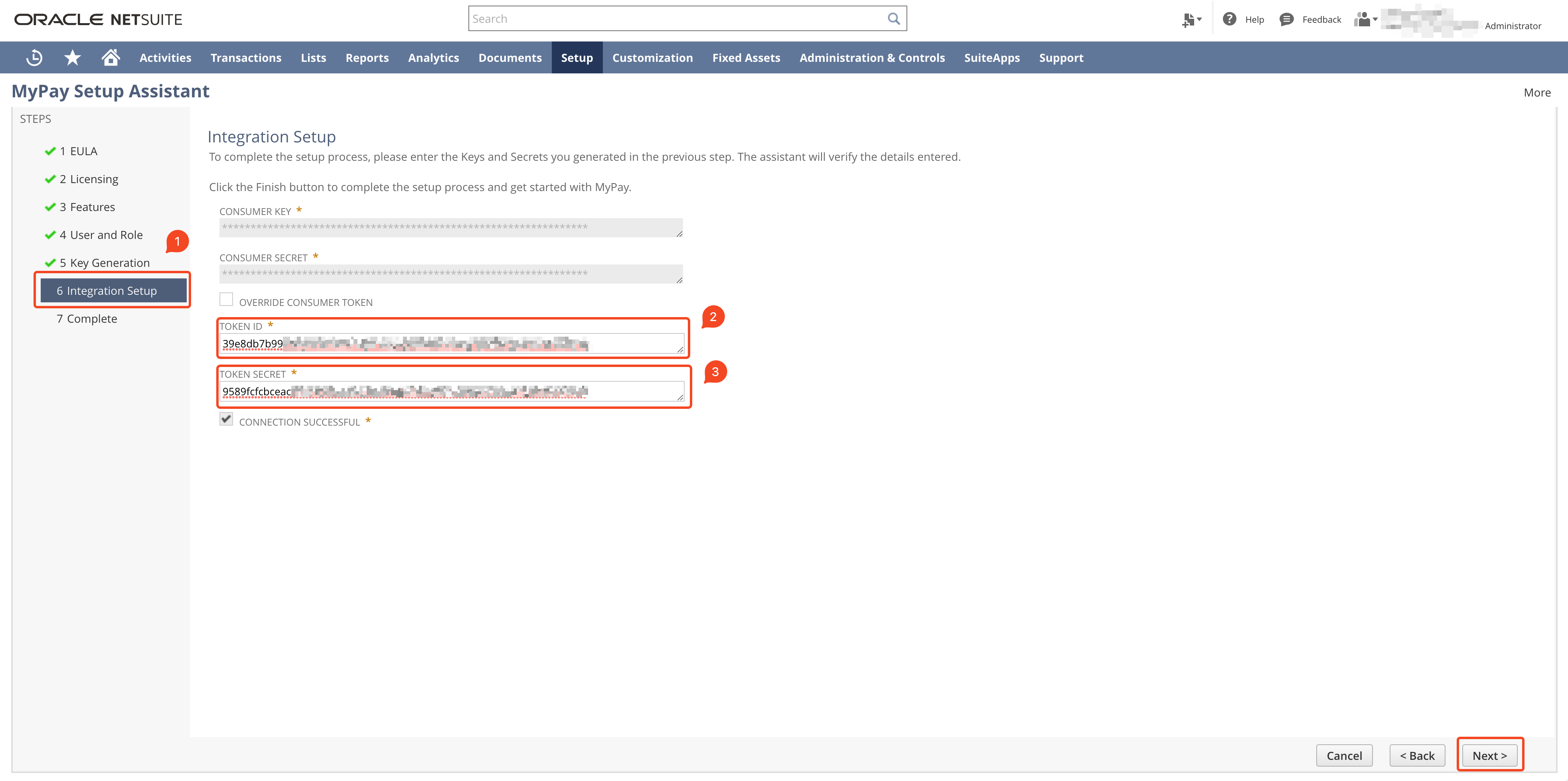Switch to the Setup tab
This screenshot has height=781, width=1568.
pos(577,57)
